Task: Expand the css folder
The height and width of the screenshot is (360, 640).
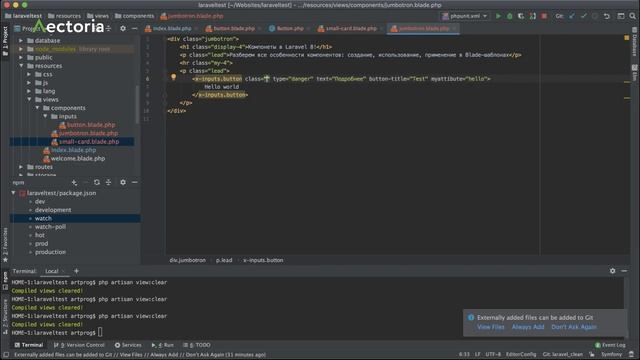Action: click(x=29, y=74)
